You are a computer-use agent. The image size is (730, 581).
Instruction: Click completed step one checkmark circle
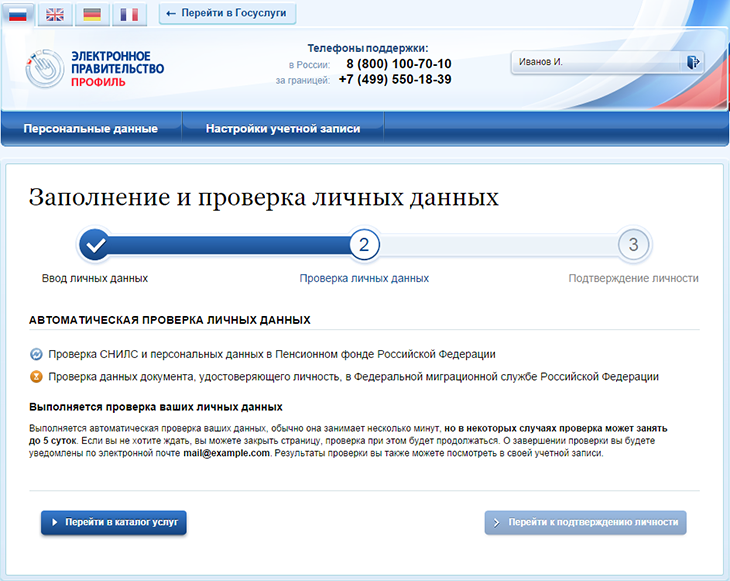tap(95, 244)
